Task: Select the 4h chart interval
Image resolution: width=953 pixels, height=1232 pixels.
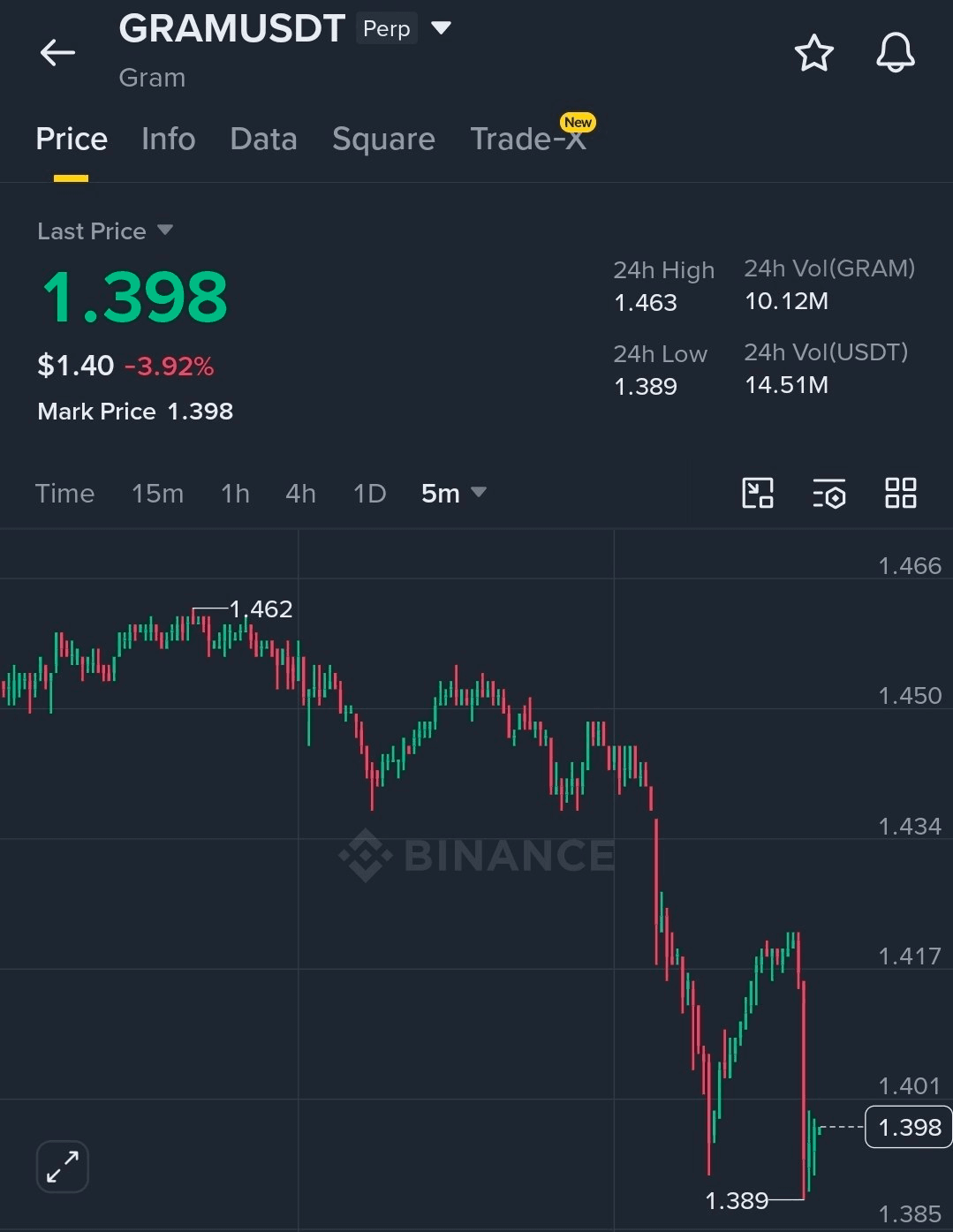Action: [300, 494]
